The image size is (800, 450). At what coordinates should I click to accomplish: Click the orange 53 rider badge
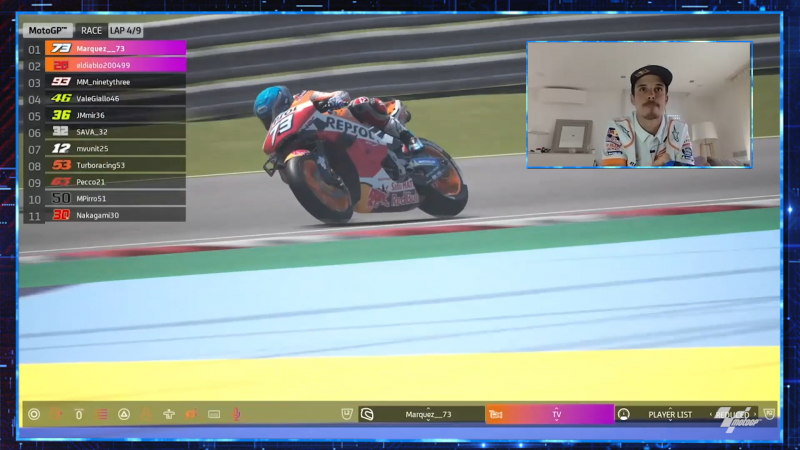click(61, 165)
